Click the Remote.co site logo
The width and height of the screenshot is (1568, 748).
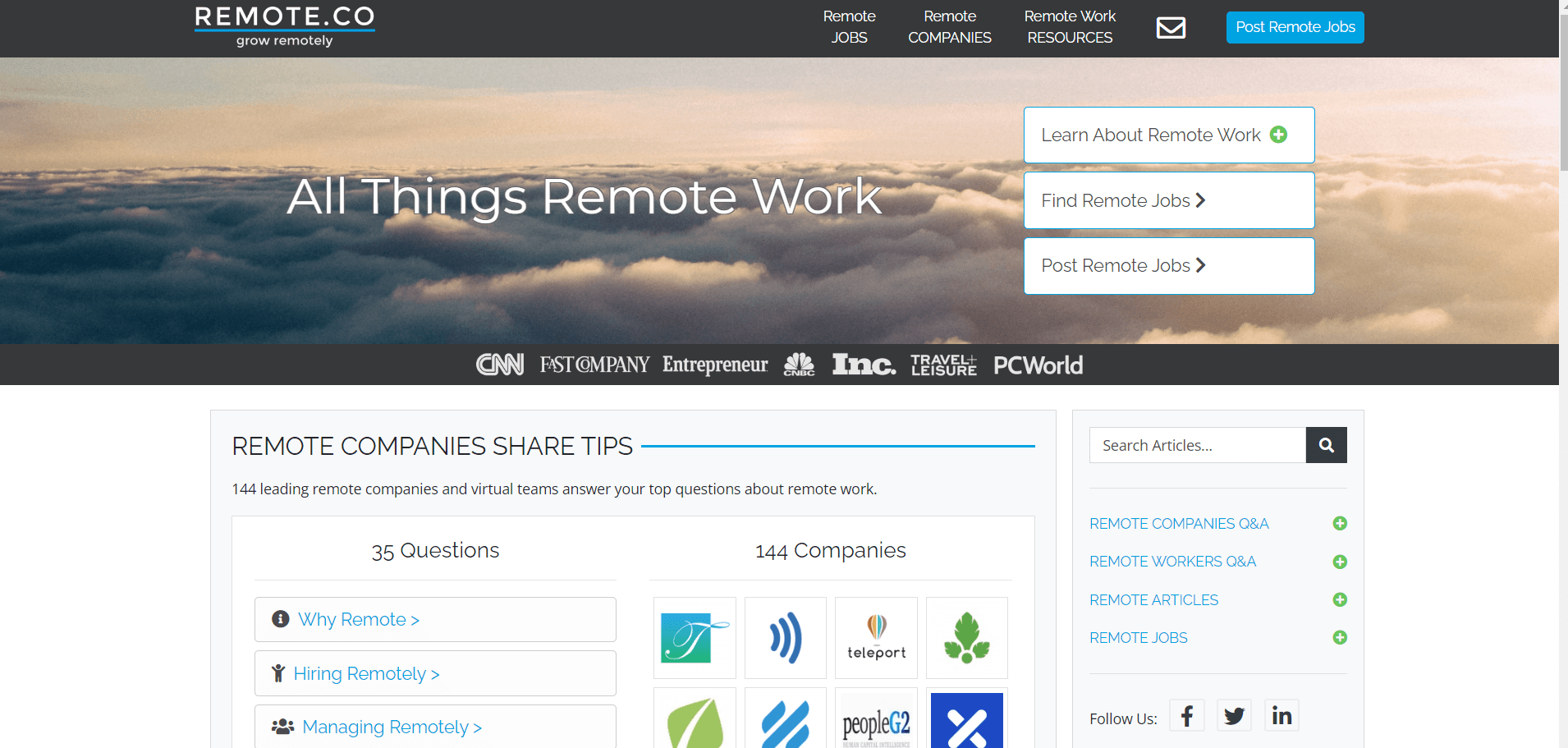click(x=285, y=27)
